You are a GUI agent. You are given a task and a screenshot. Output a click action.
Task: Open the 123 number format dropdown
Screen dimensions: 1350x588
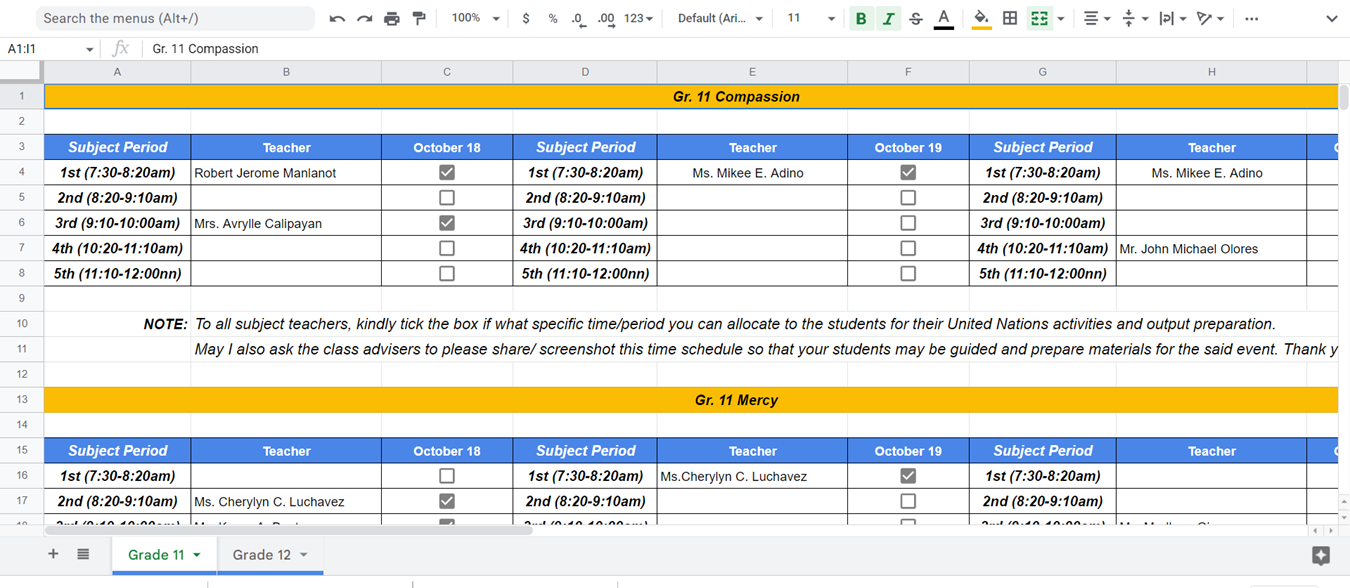click(638, 19)
